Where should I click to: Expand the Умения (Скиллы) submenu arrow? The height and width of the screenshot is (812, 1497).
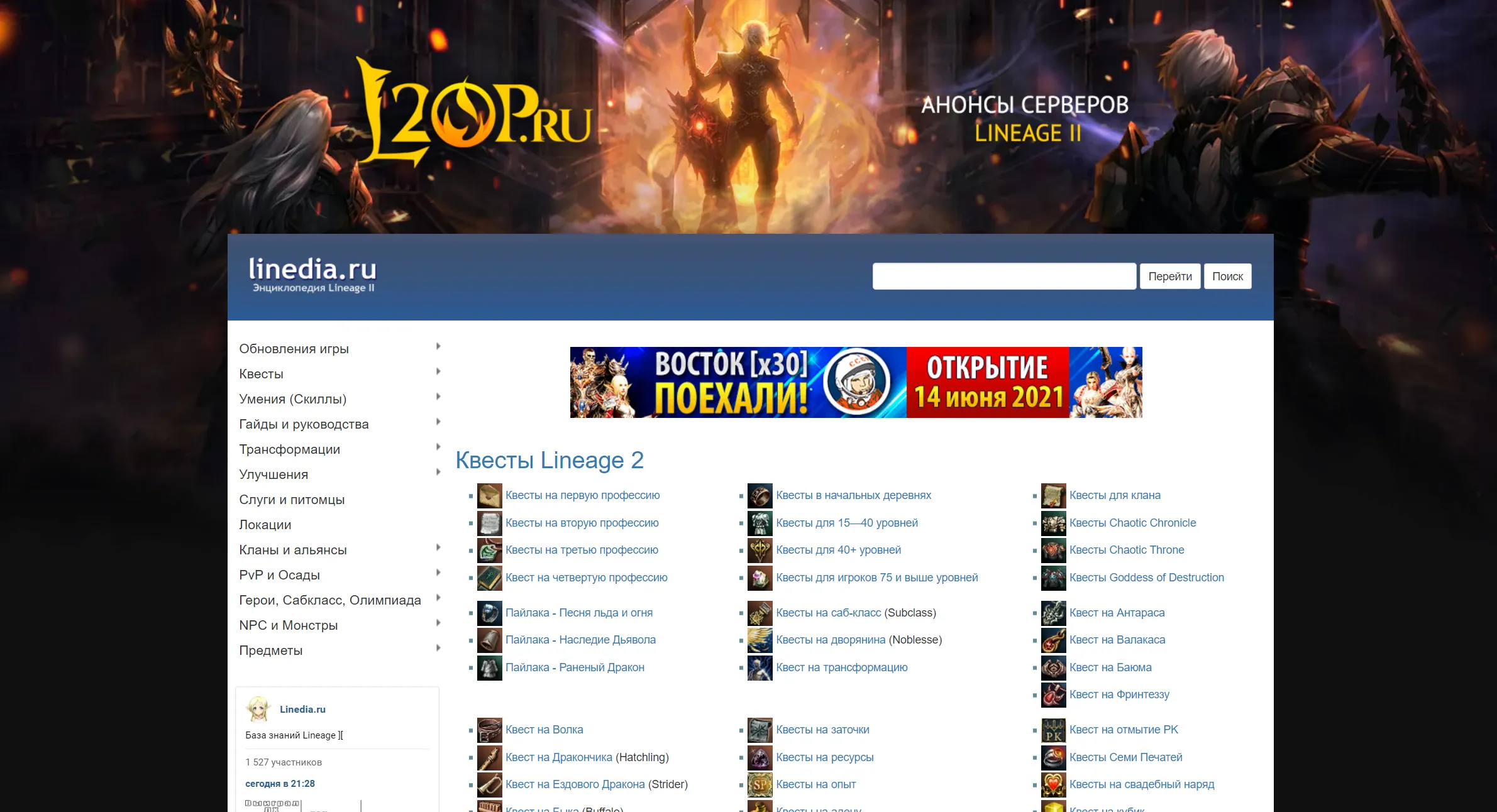[x=438, y=397]
